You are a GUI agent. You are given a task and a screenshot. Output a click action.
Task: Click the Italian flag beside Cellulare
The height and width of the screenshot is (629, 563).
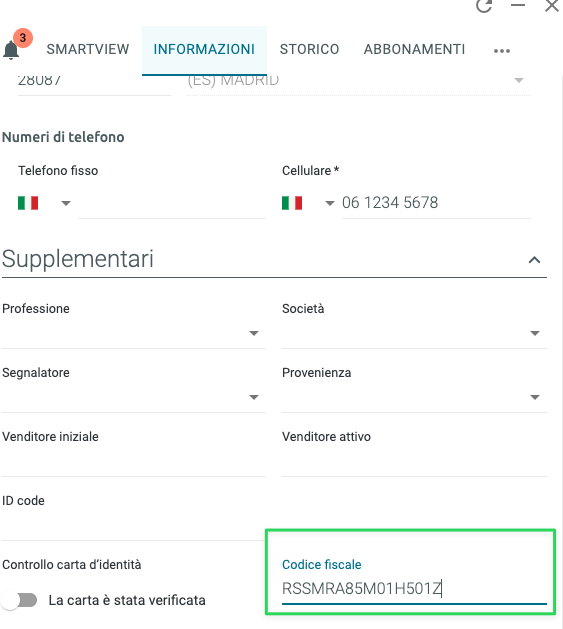(292, 203)
